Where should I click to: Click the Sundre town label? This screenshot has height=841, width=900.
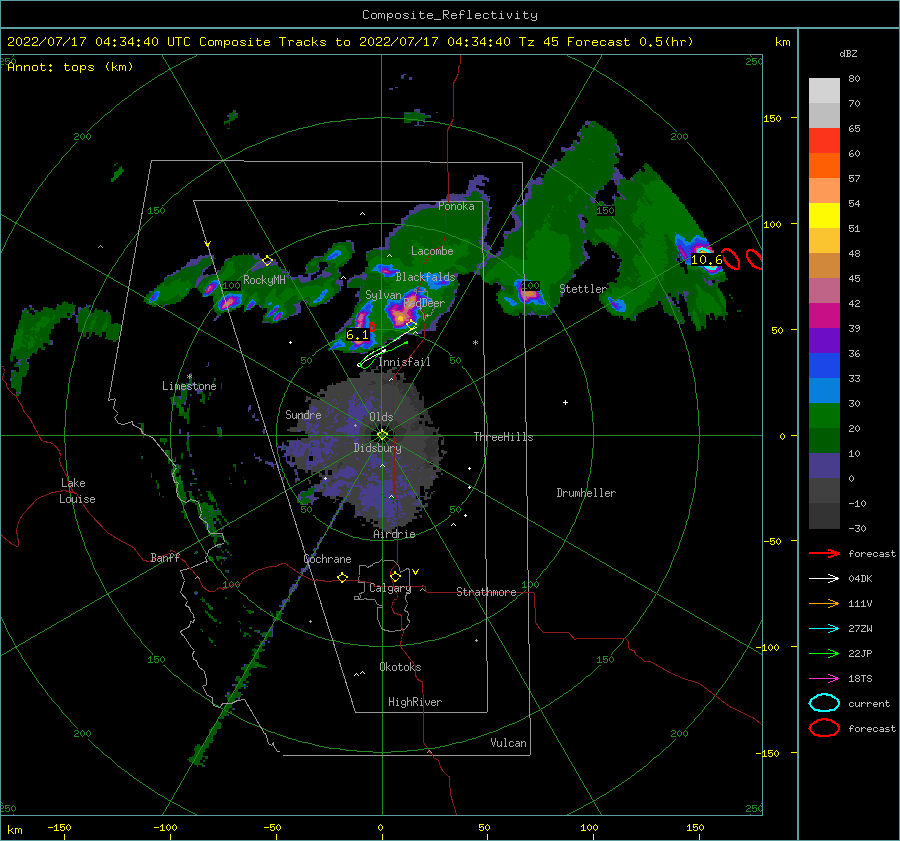pyautogui.click(x=303, y=414)
